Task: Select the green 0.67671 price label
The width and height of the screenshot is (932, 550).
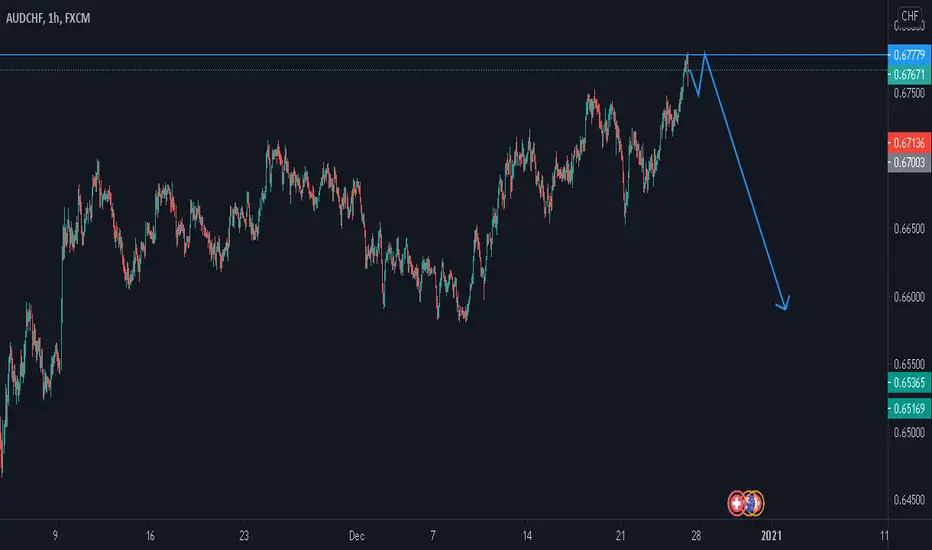Action: 909,74
